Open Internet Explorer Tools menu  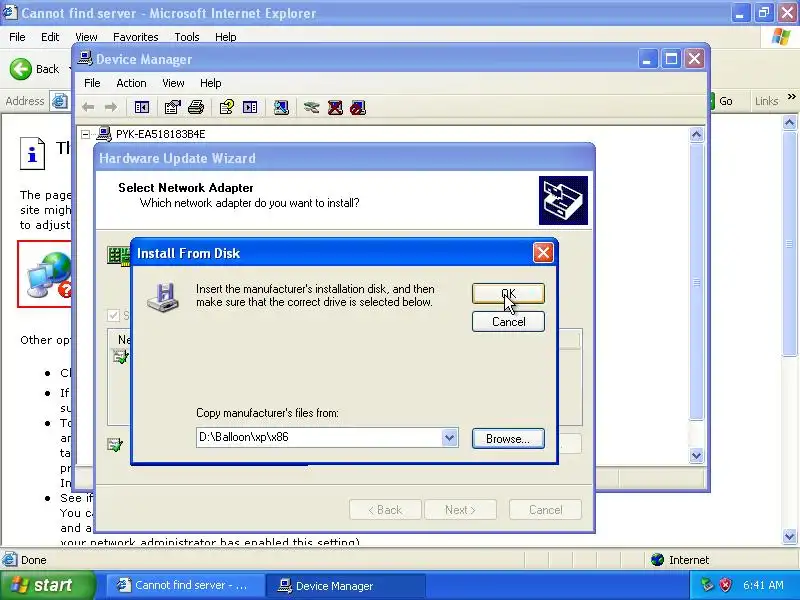click(187, 37)
